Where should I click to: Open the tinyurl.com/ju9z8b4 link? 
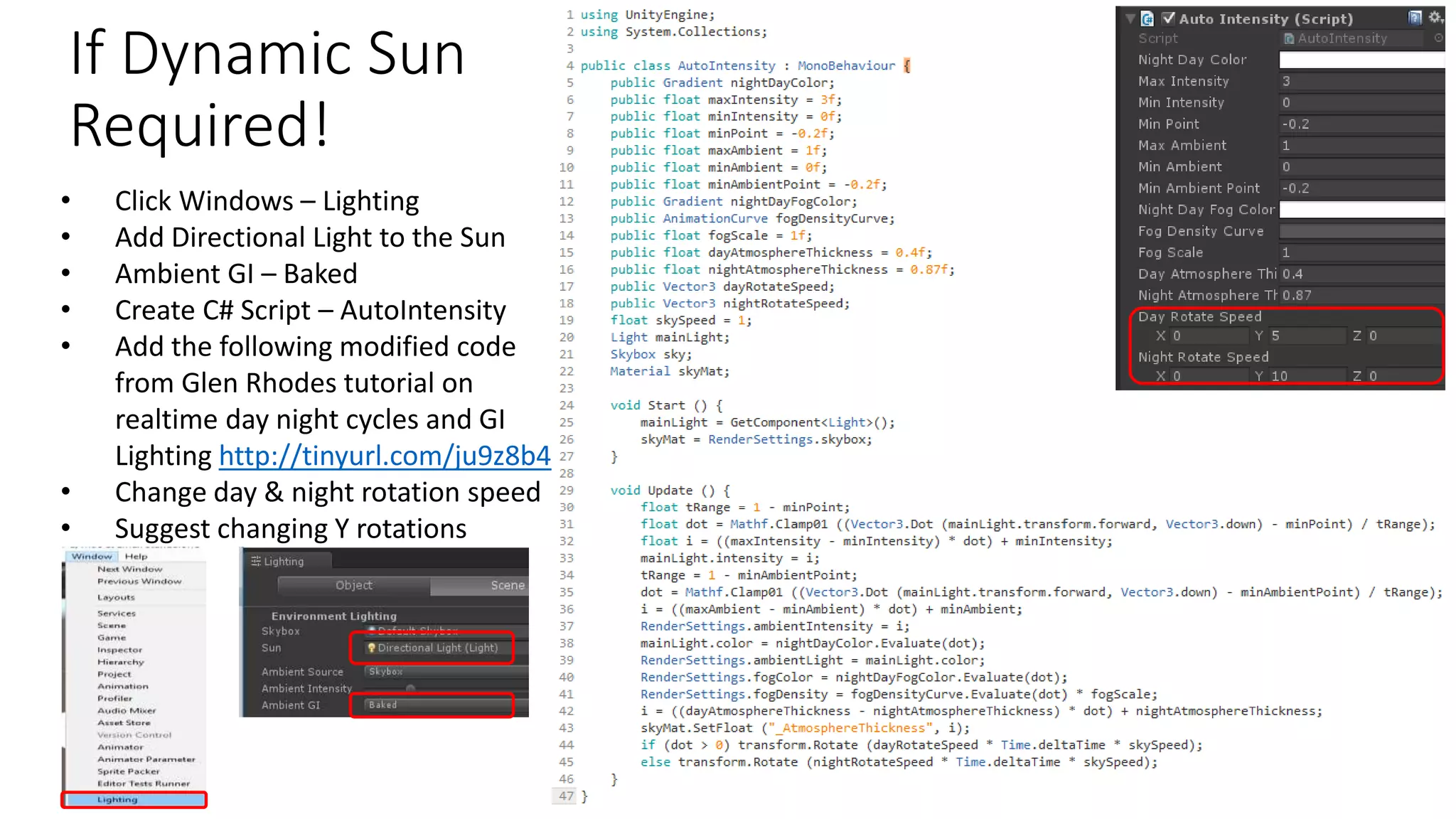pyautogui.click(x=385, y=456)
